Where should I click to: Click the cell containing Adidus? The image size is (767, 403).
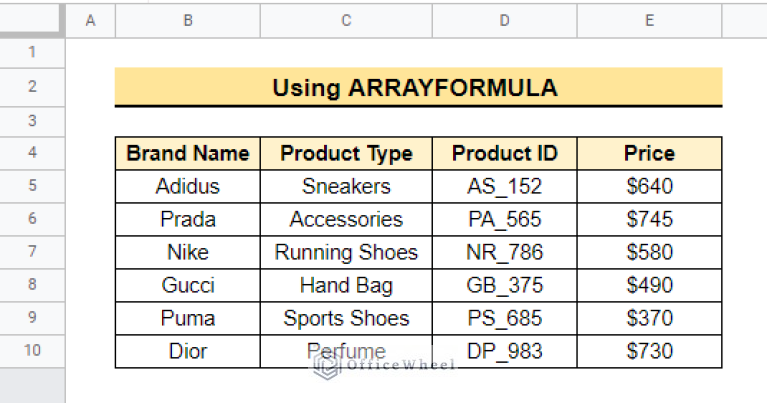pos(188,186)
